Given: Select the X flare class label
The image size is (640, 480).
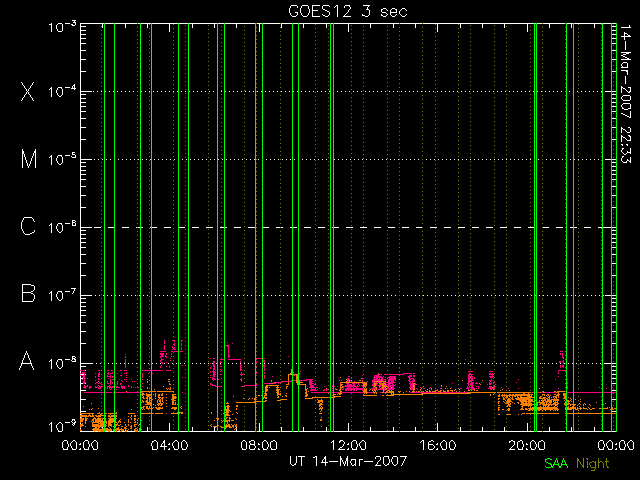Looking at the screenshot, I should coord(28,91).
